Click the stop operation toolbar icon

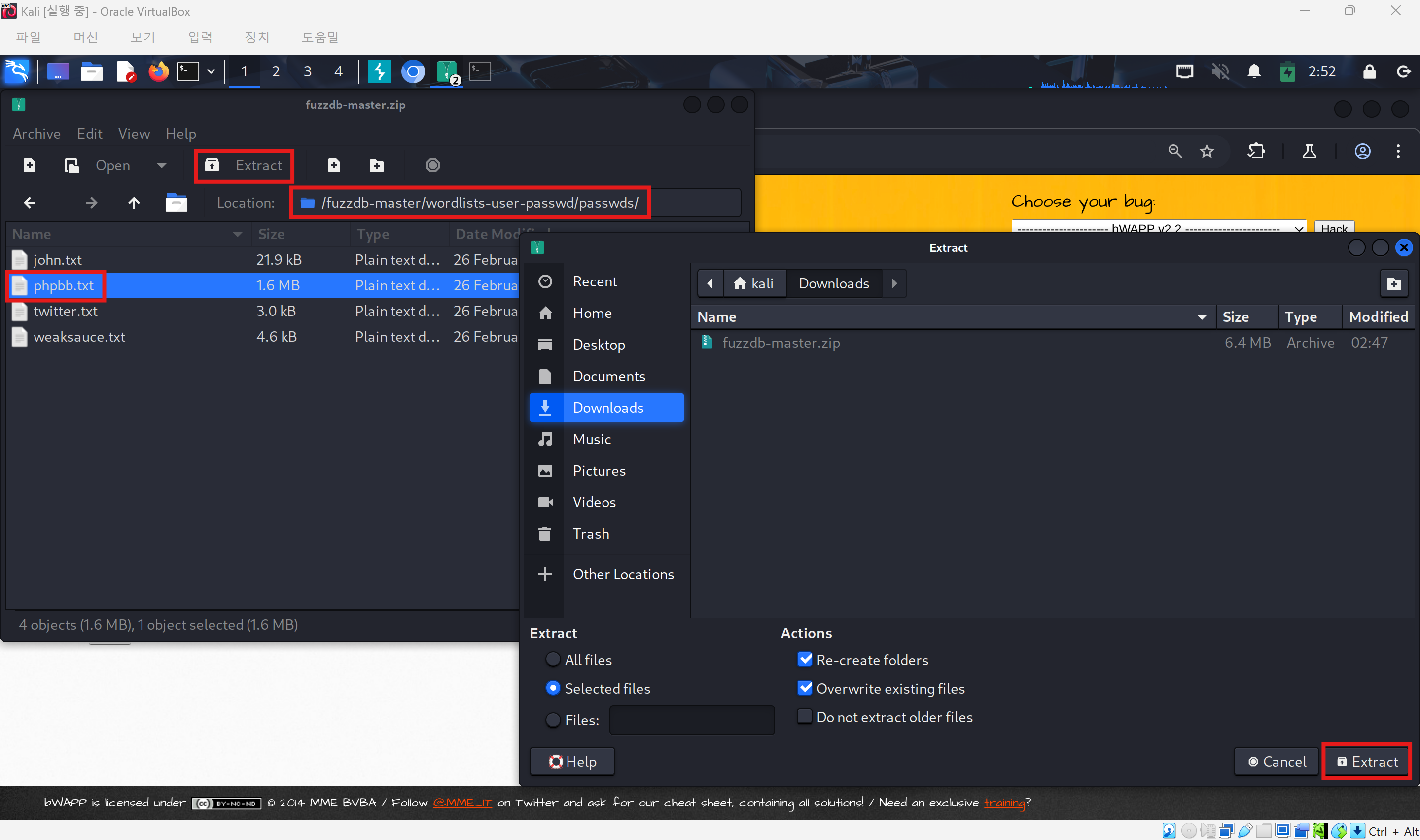click(432, 165)
